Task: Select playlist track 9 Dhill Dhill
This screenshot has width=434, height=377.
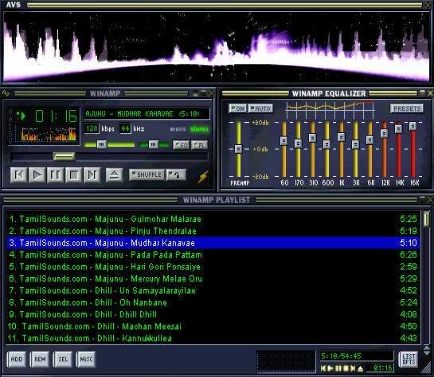Action: coord(213,314)
